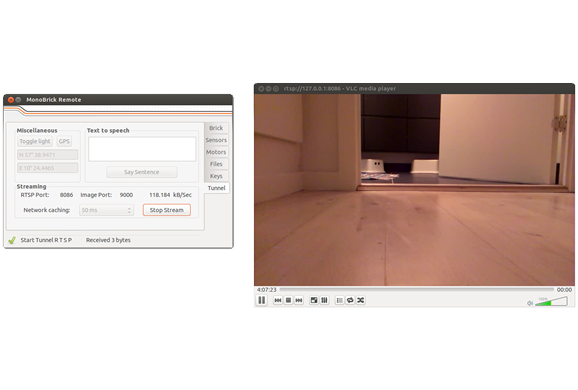Click the Text to speech input box
This screenshot has height=390, width=578.
click(142, 149)
